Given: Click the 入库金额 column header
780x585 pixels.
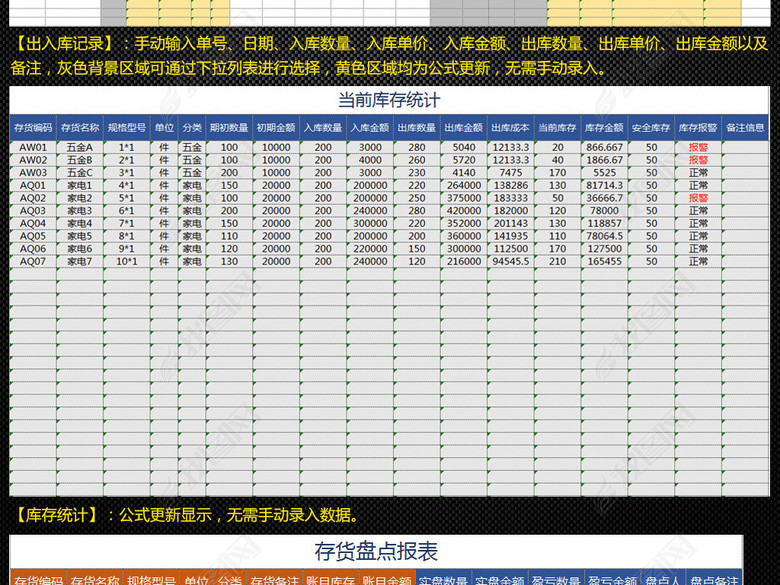Looking at the screenshot, I should pyautogui.click(x=370, y=128).
